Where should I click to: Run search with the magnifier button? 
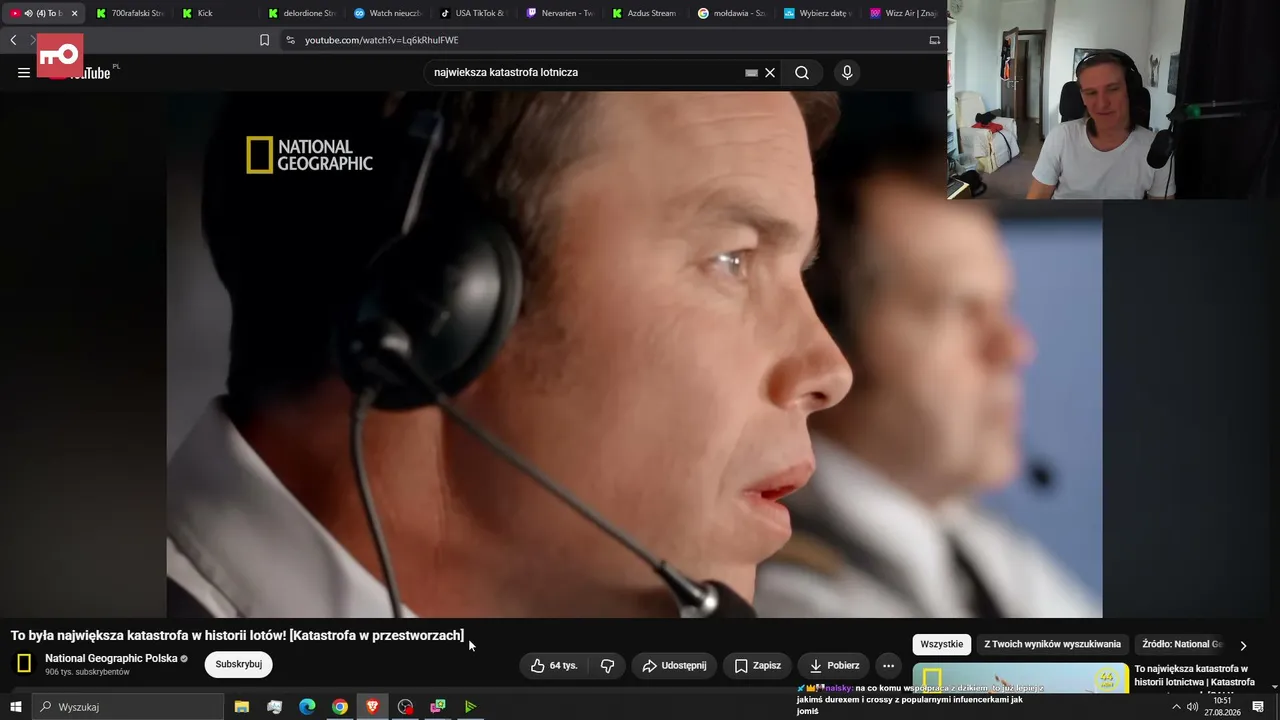point(802,73)
